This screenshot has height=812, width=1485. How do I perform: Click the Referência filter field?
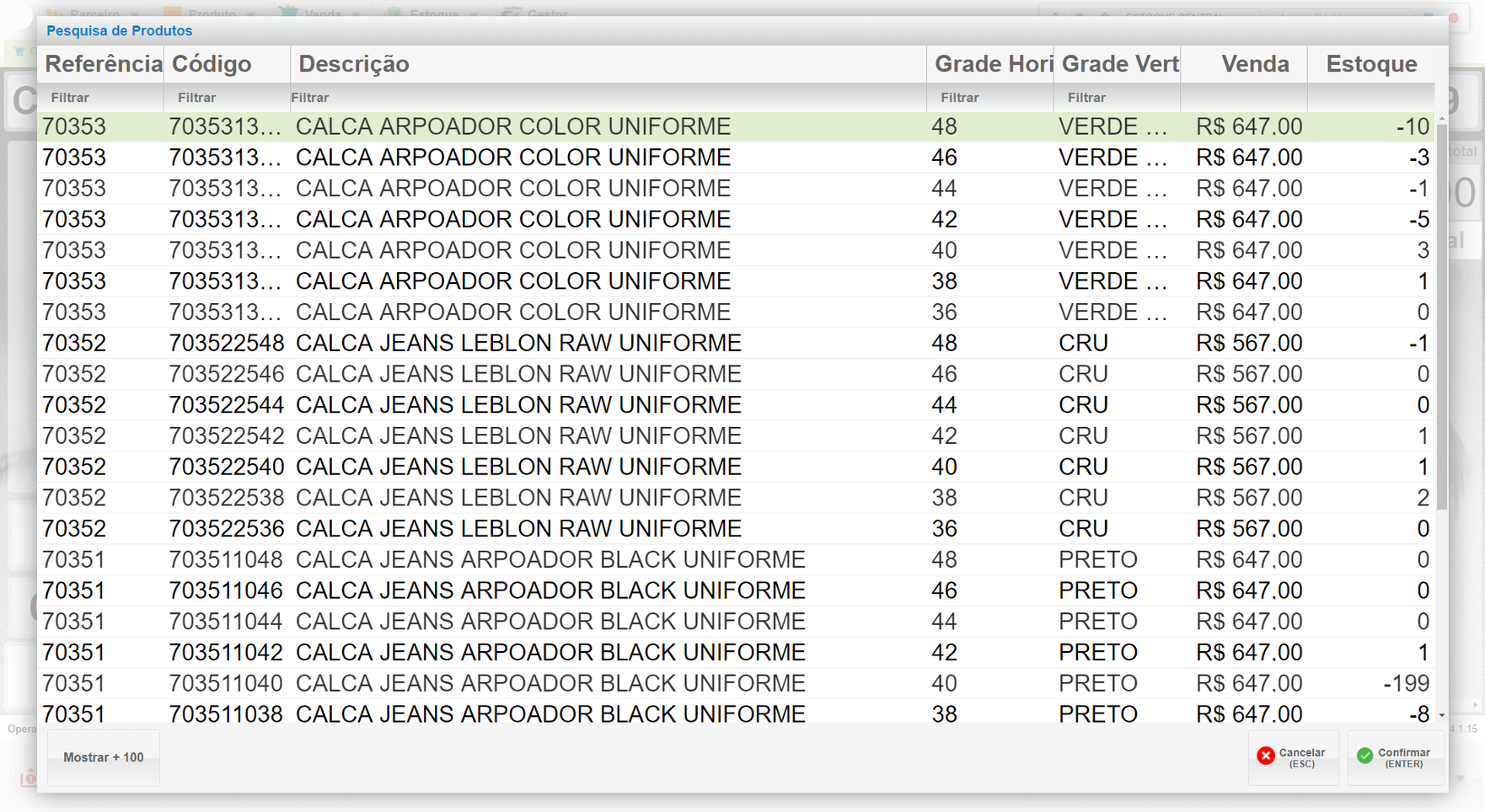click(x=101, y=98)
